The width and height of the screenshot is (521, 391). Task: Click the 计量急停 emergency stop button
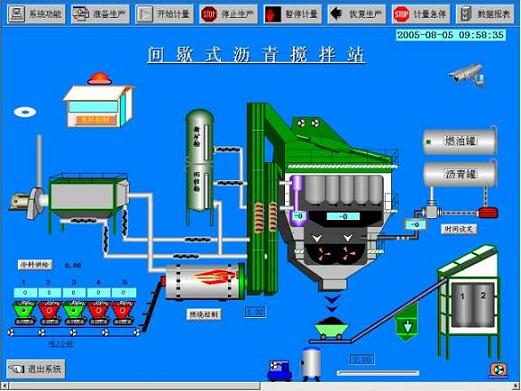coord(421,14)
